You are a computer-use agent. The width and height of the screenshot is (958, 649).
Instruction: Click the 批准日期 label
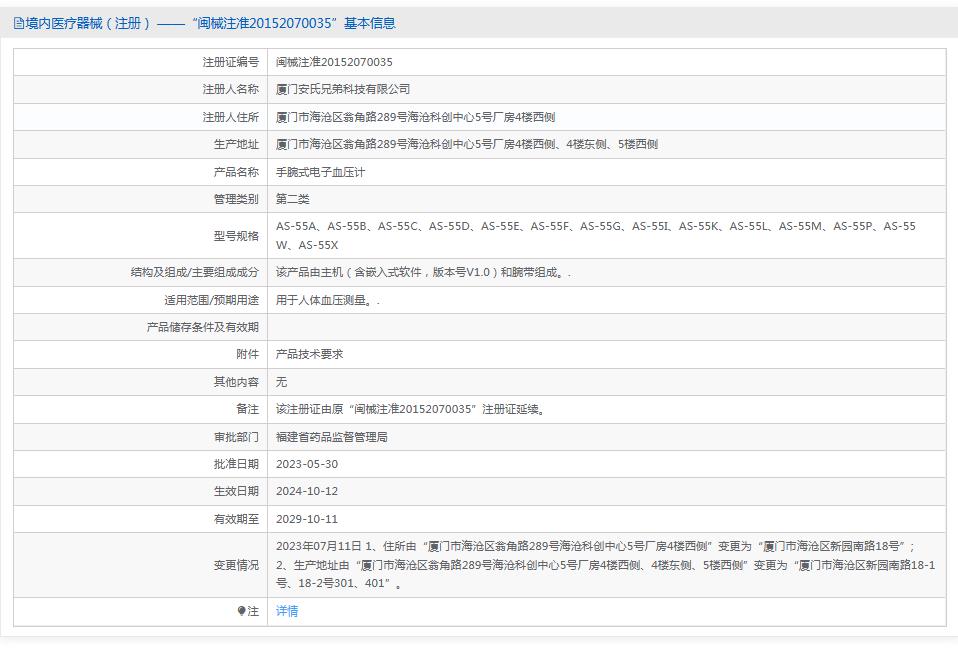(x=236, y=464)
